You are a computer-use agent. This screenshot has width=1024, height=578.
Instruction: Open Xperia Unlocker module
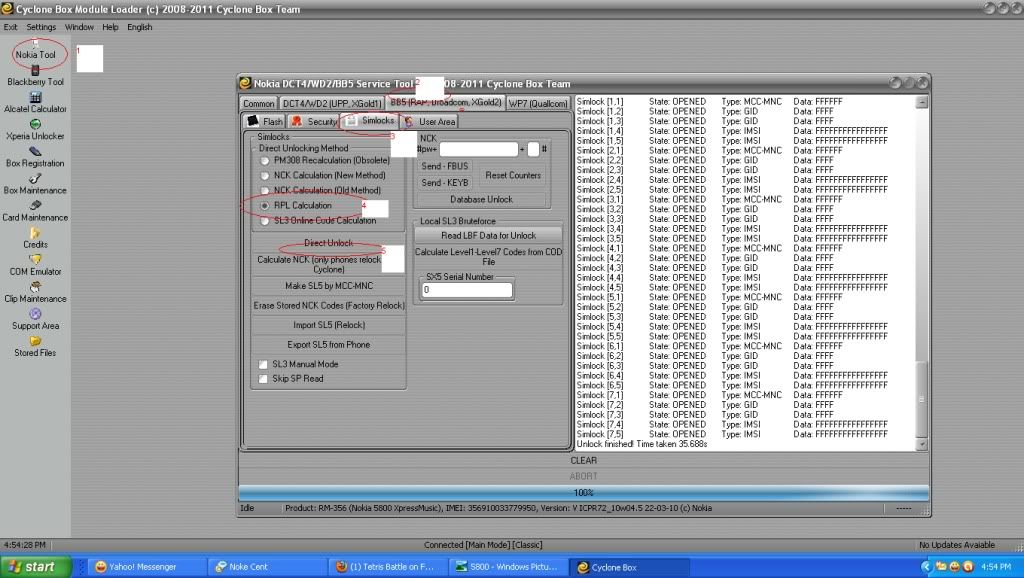pyautogui.click(x=35, y=129)
